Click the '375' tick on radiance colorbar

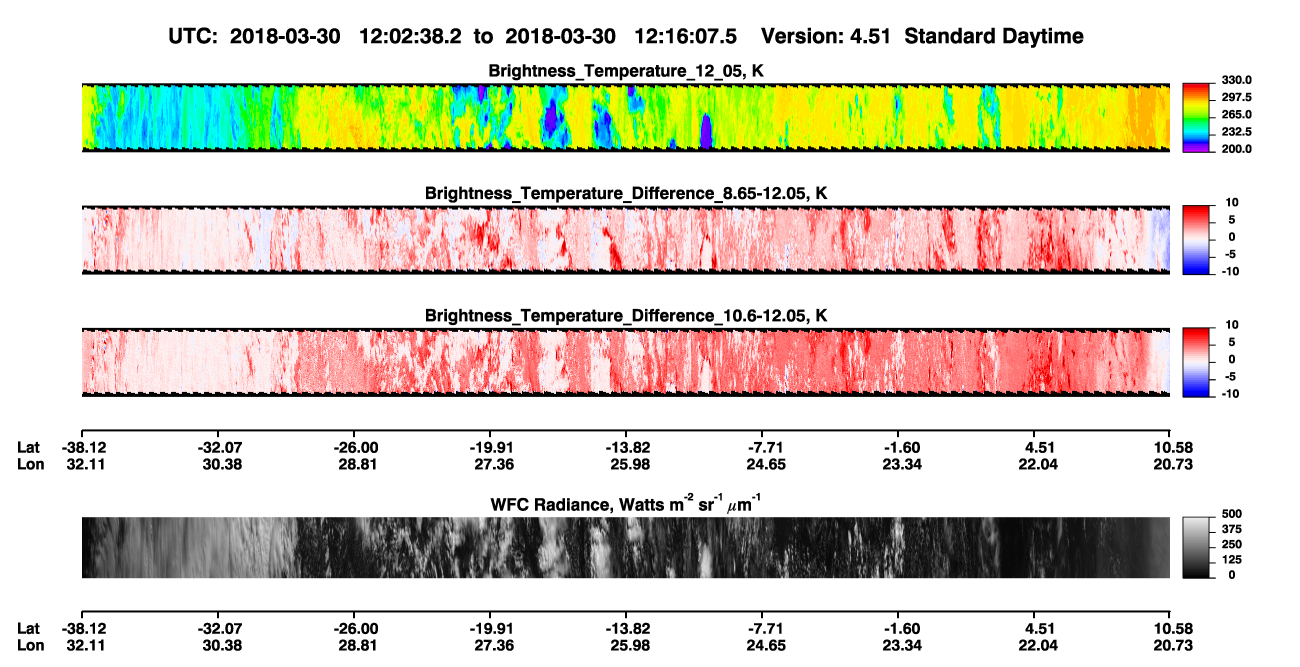click(x=1234, y=529)
